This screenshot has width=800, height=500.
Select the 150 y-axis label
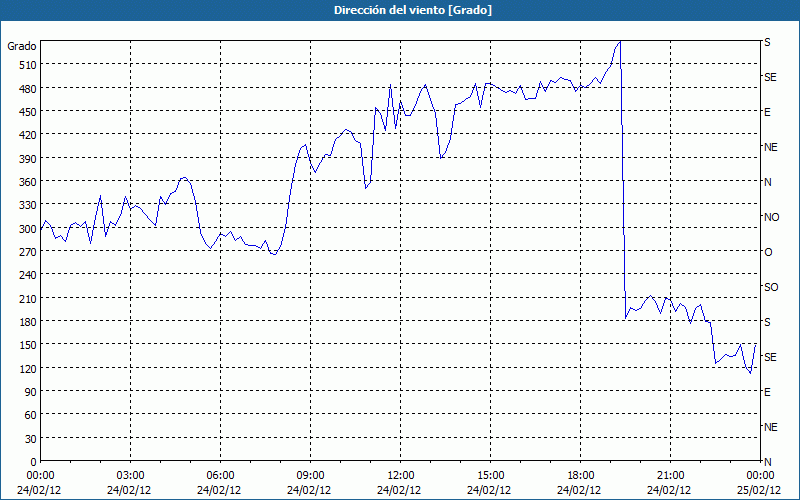tap(28, 345)
